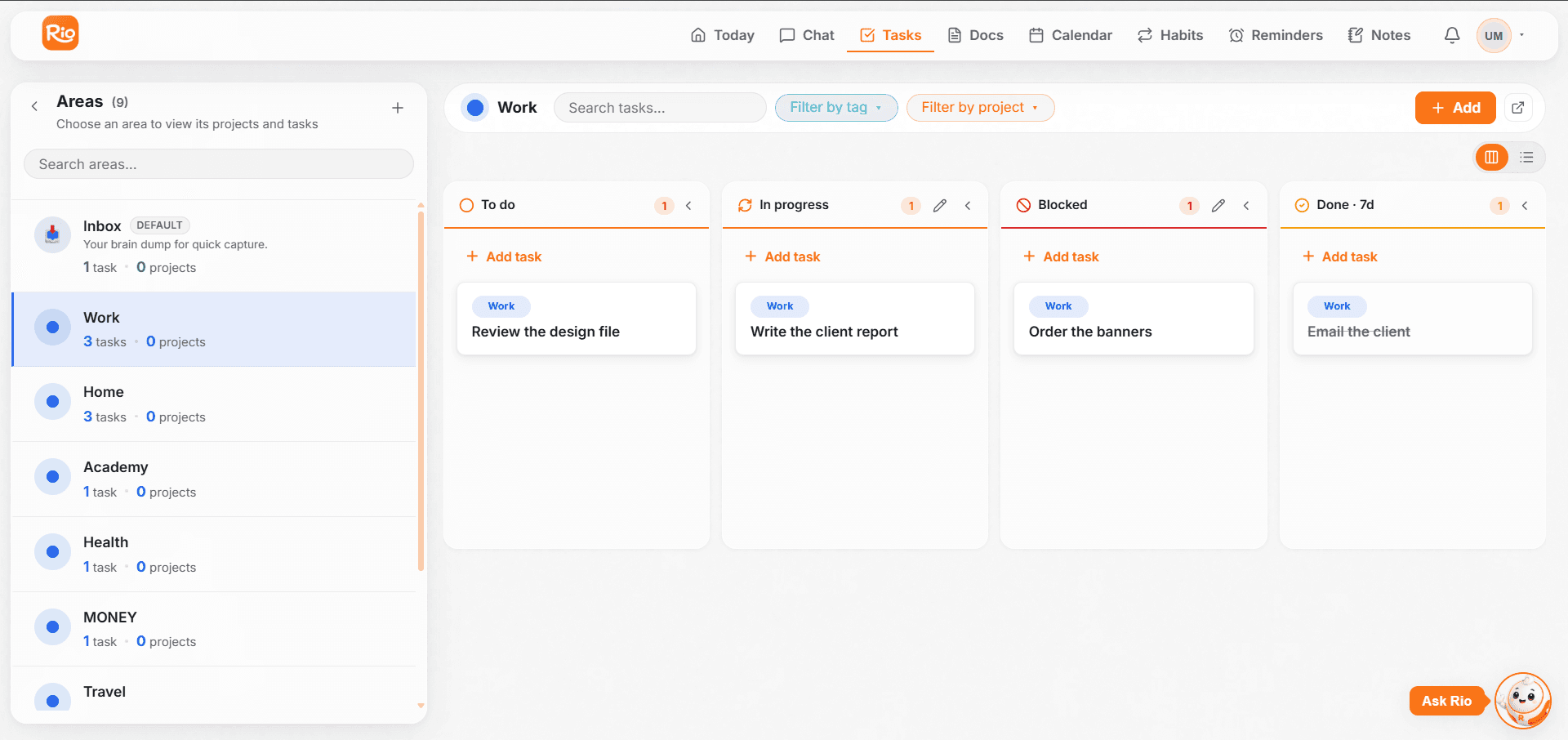The image size is (1568, 740).
Task: Click the Rio logo icon
Action: [60, 33]
